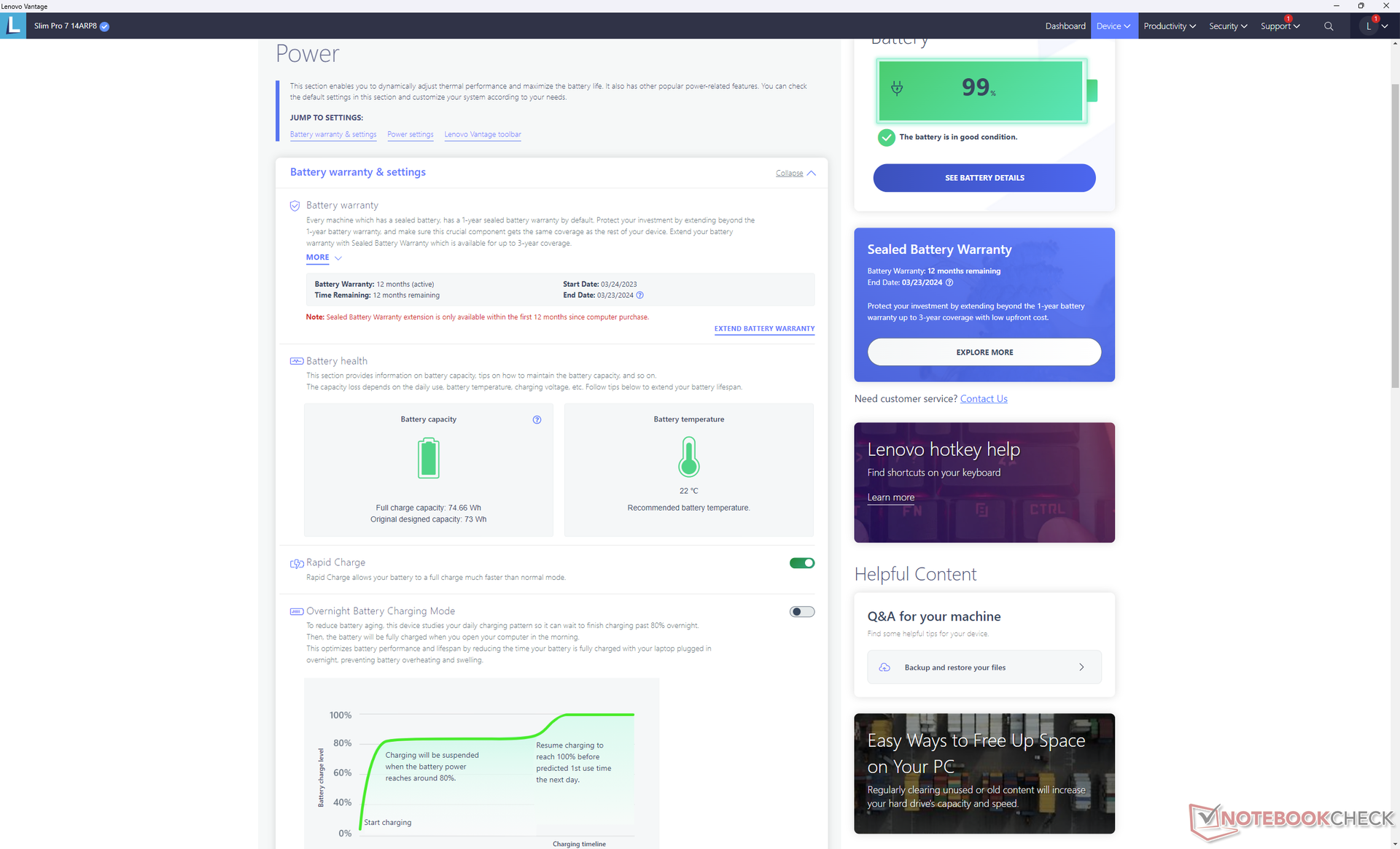Click the battery temperature thermometer icon

tap(688, 457)
